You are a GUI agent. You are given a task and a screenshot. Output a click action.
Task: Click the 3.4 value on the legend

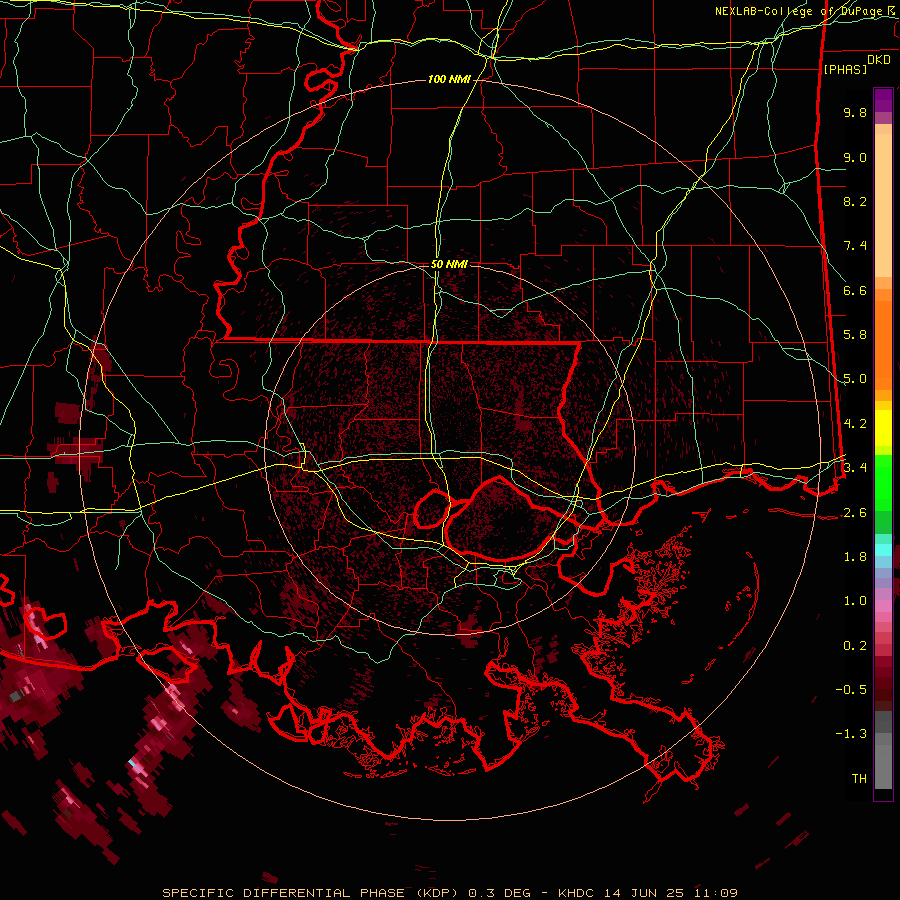click(x=855, y=468)
